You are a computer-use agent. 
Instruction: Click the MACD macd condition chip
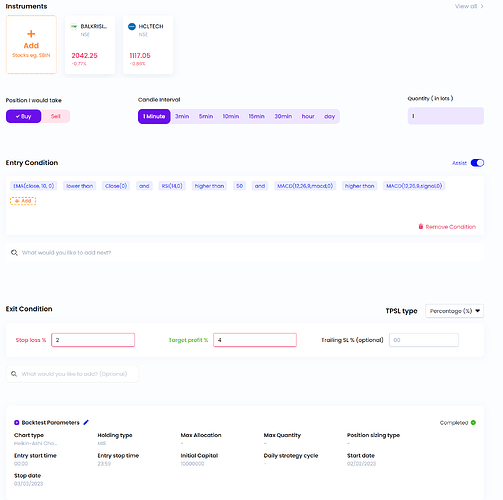tap(305, 186)
